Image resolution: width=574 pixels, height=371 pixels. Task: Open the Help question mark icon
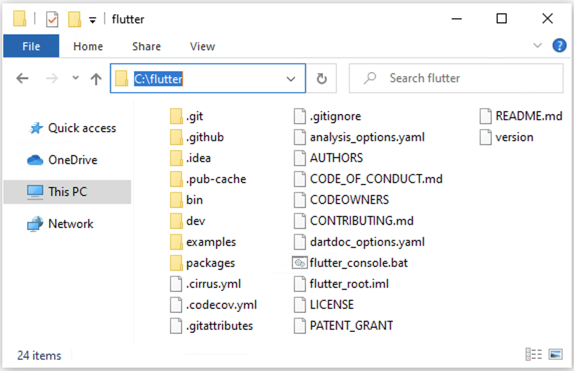(x=559, y=46)
